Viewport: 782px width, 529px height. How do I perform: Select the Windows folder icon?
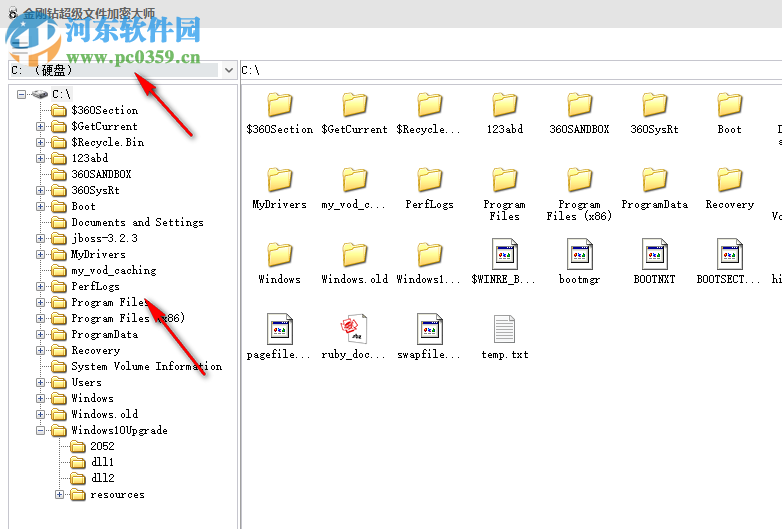280,254
